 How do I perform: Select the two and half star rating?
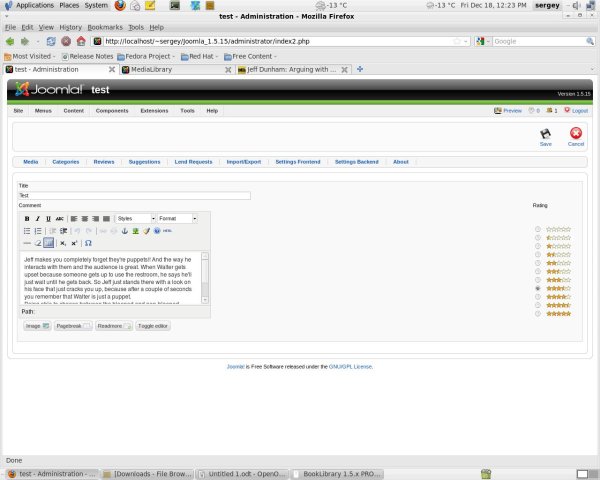click(x=538, y=271)
